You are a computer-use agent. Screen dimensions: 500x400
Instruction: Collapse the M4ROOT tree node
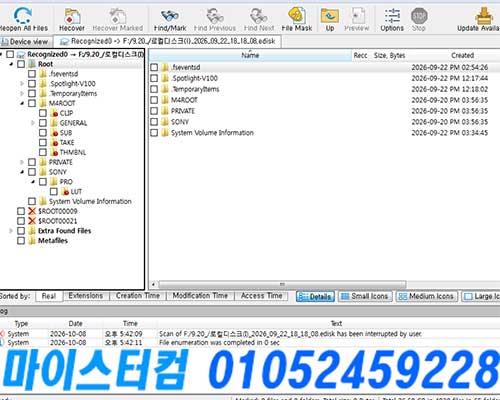point(22,103)
